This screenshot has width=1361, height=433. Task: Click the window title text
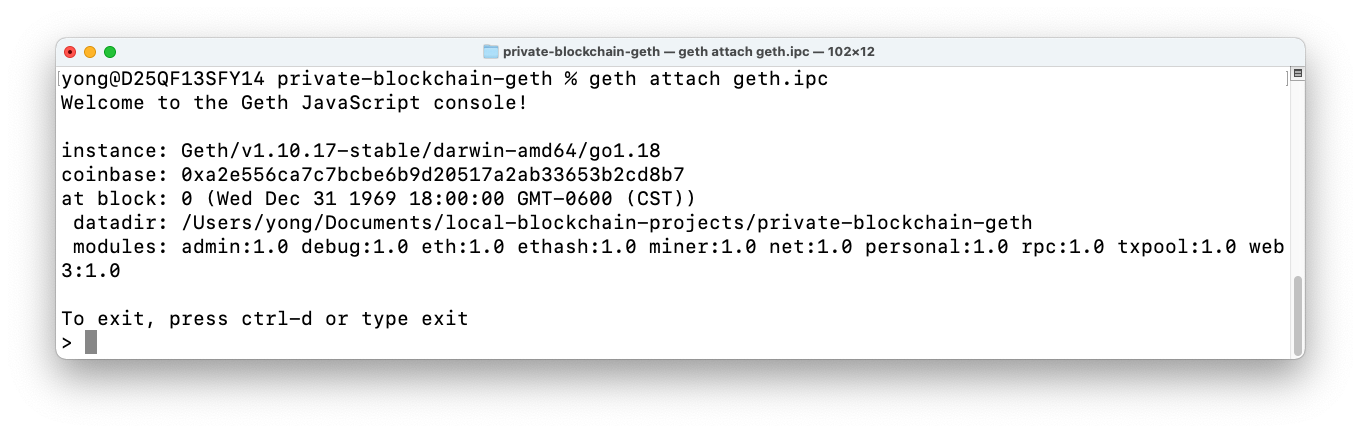coord(688,51)
